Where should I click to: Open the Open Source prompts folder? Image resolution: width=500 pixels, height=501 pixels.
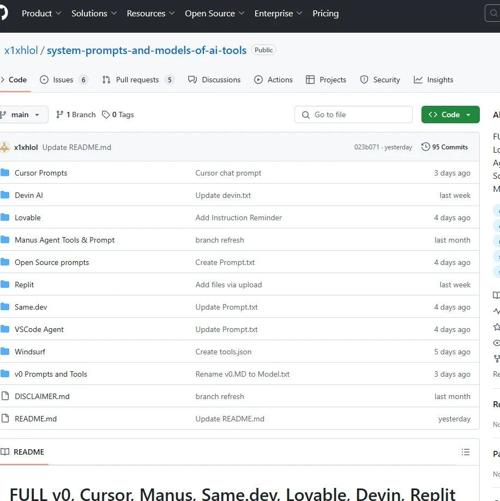[52, 262]
